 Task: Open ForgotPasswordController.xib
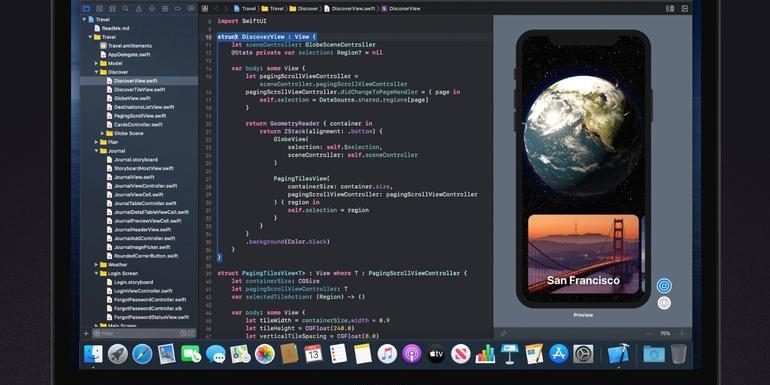pyautogui.click(x=144, y=308)
